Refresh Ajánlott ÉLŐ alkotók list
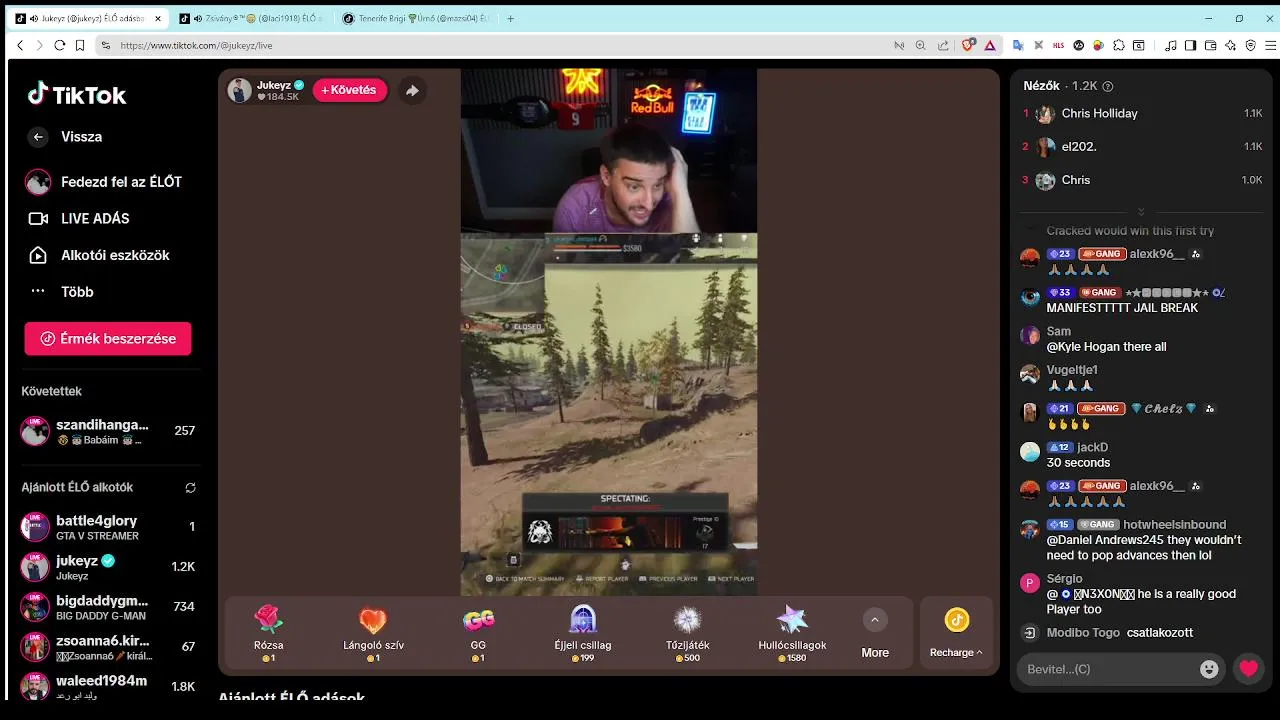 190,488
